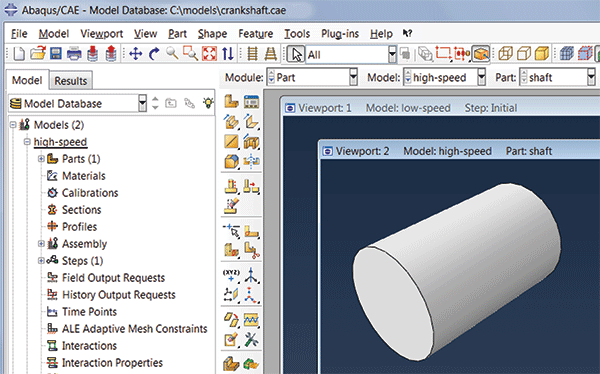The image size is (600, 374).
Task: Select the Rotate View tool
Action: 154,54
